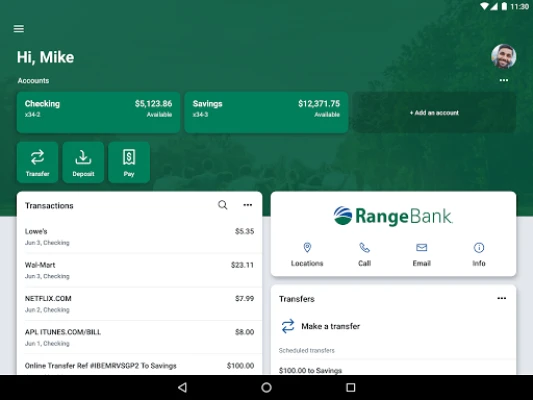Open the NETFLIX.COM transaction
Viewport: 533px width, 400px height.
click(x=139, y=304)
